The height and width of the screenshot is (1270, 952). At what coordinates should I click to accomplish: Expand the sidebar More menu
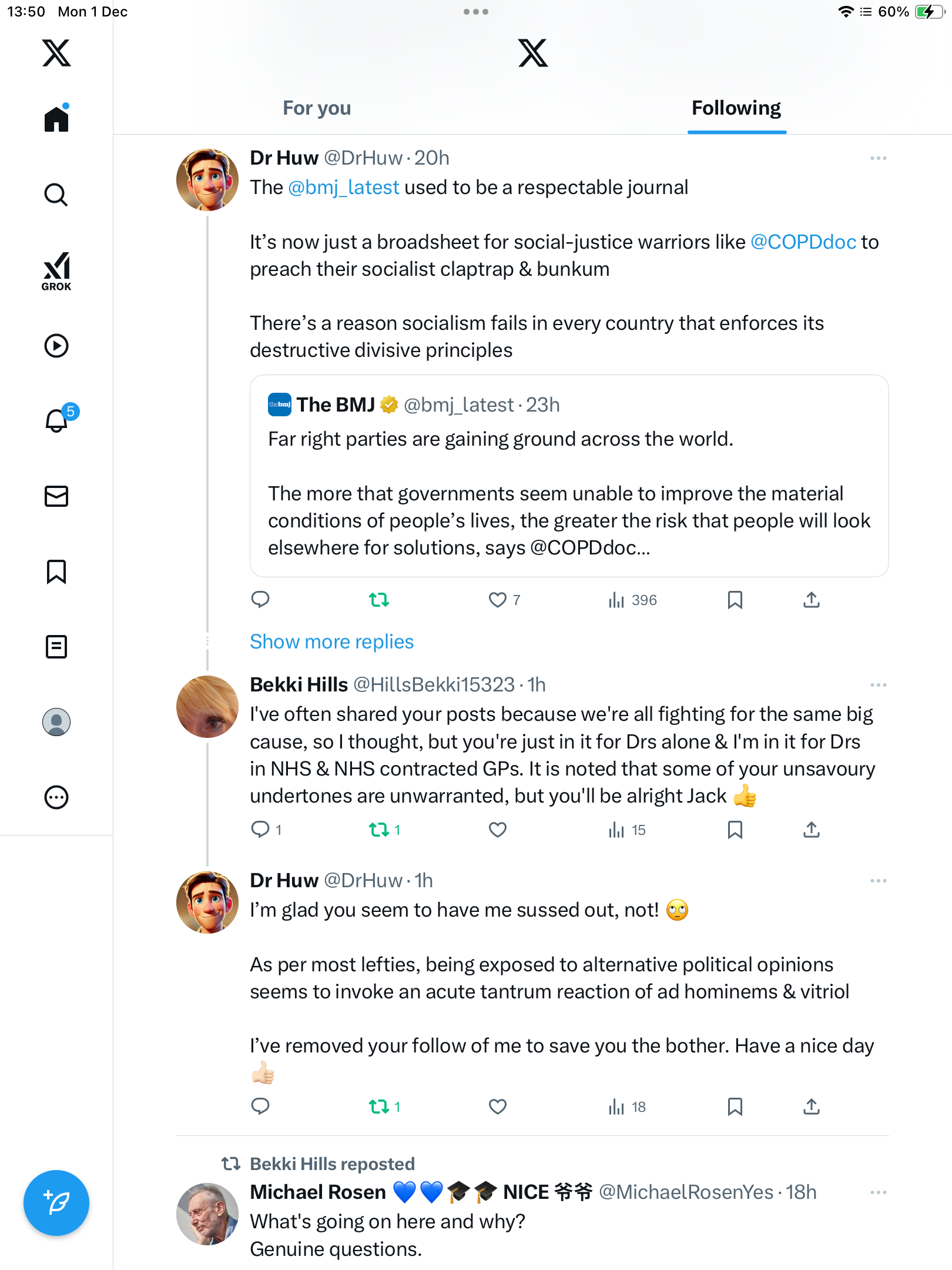click(56, 797)
